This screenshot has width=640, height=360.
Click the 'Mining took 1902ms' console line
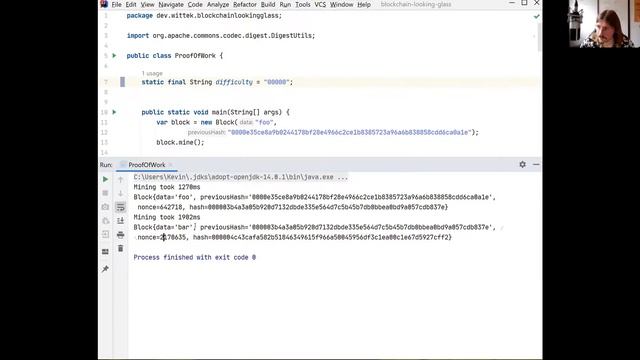(x=167, y=217)
